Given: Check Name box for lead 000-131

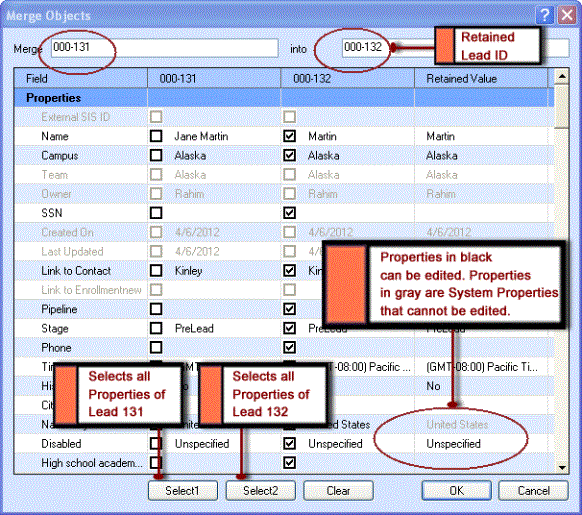Looking at the screenshot, I should tap(156, 136).
